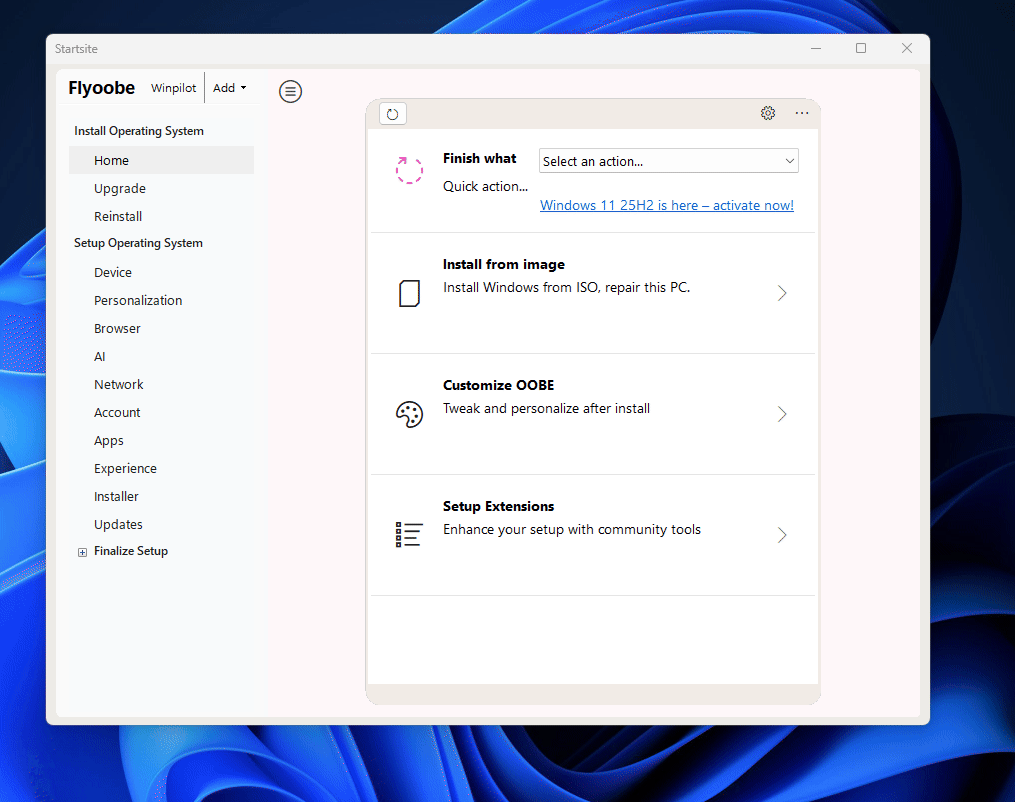1015x802 pixels.
Task: Click the Windows 11 25H2 activate link
Action: 666,205
